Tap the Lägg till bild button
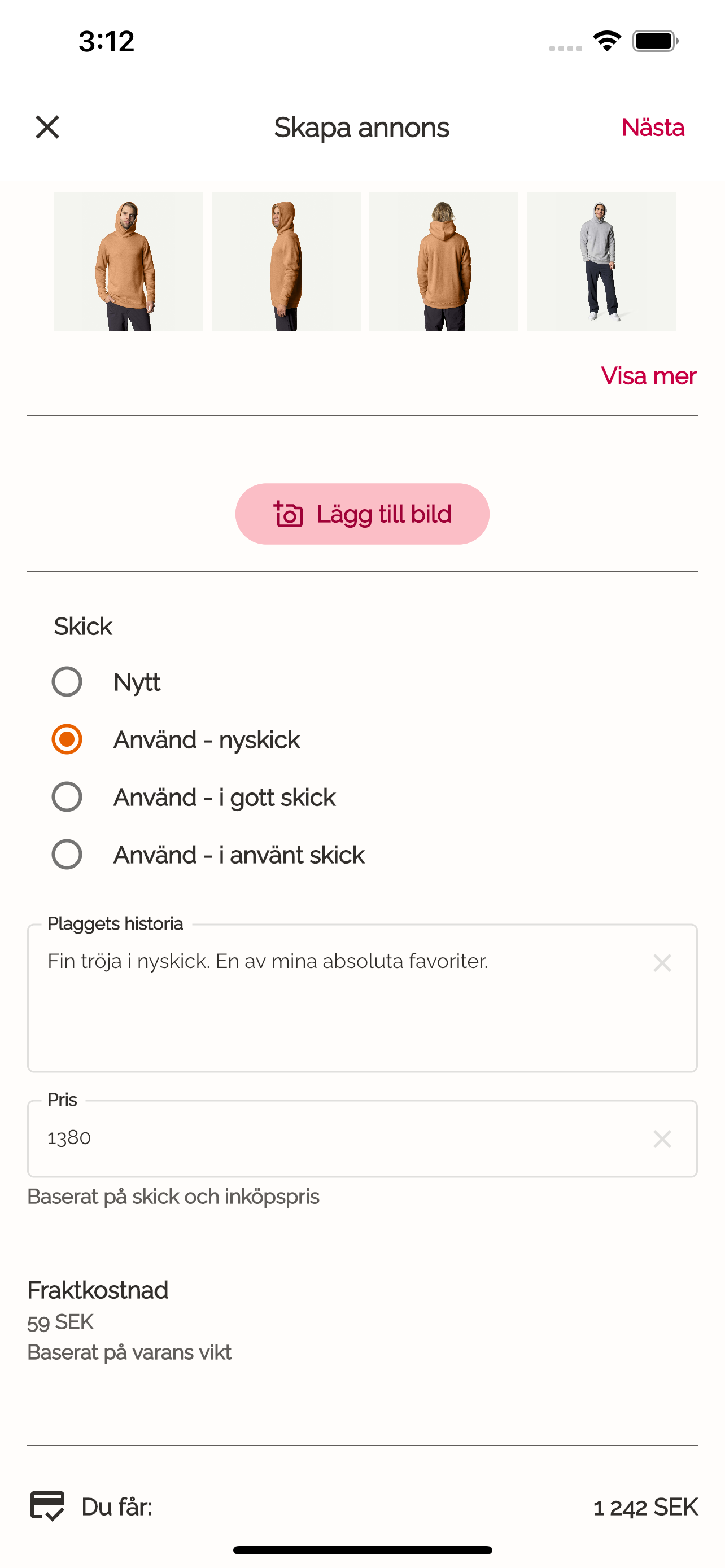 click(362, 514)
